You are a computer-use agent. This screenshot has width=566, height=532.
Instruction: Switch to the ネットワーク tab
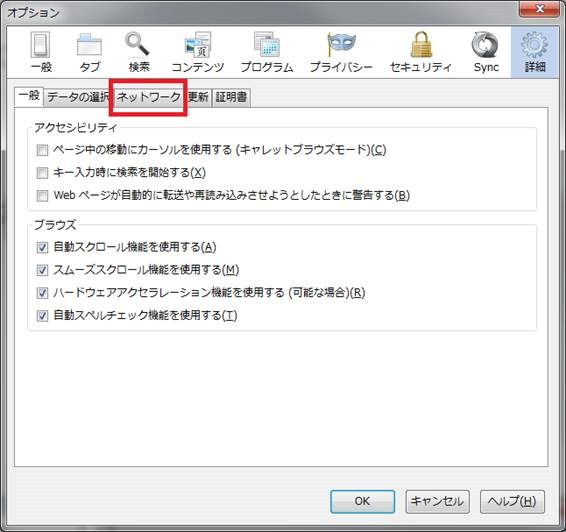click(149, 97)
